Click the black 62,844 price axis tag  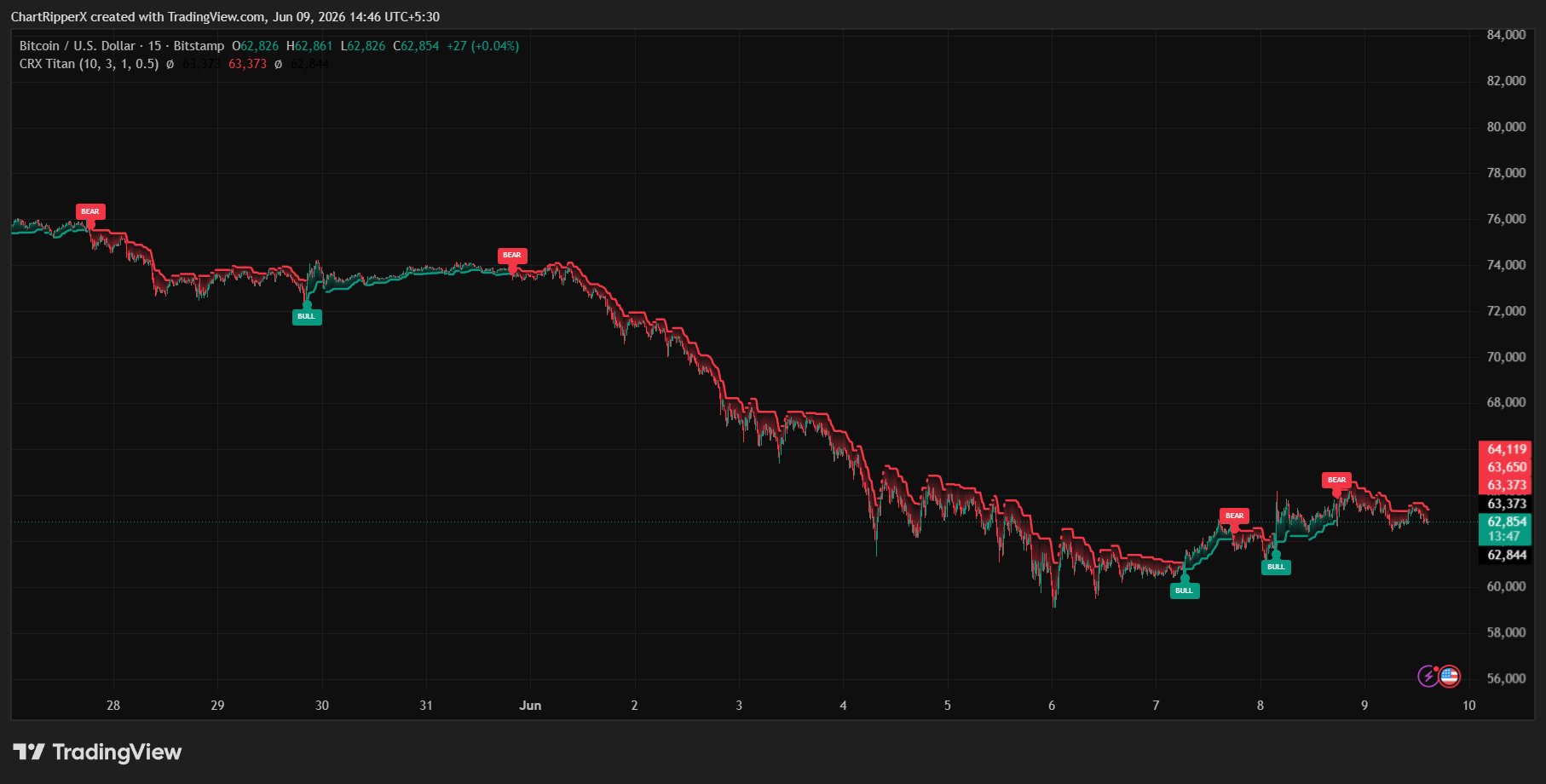pyautogui.click(x=1506, y=555)
